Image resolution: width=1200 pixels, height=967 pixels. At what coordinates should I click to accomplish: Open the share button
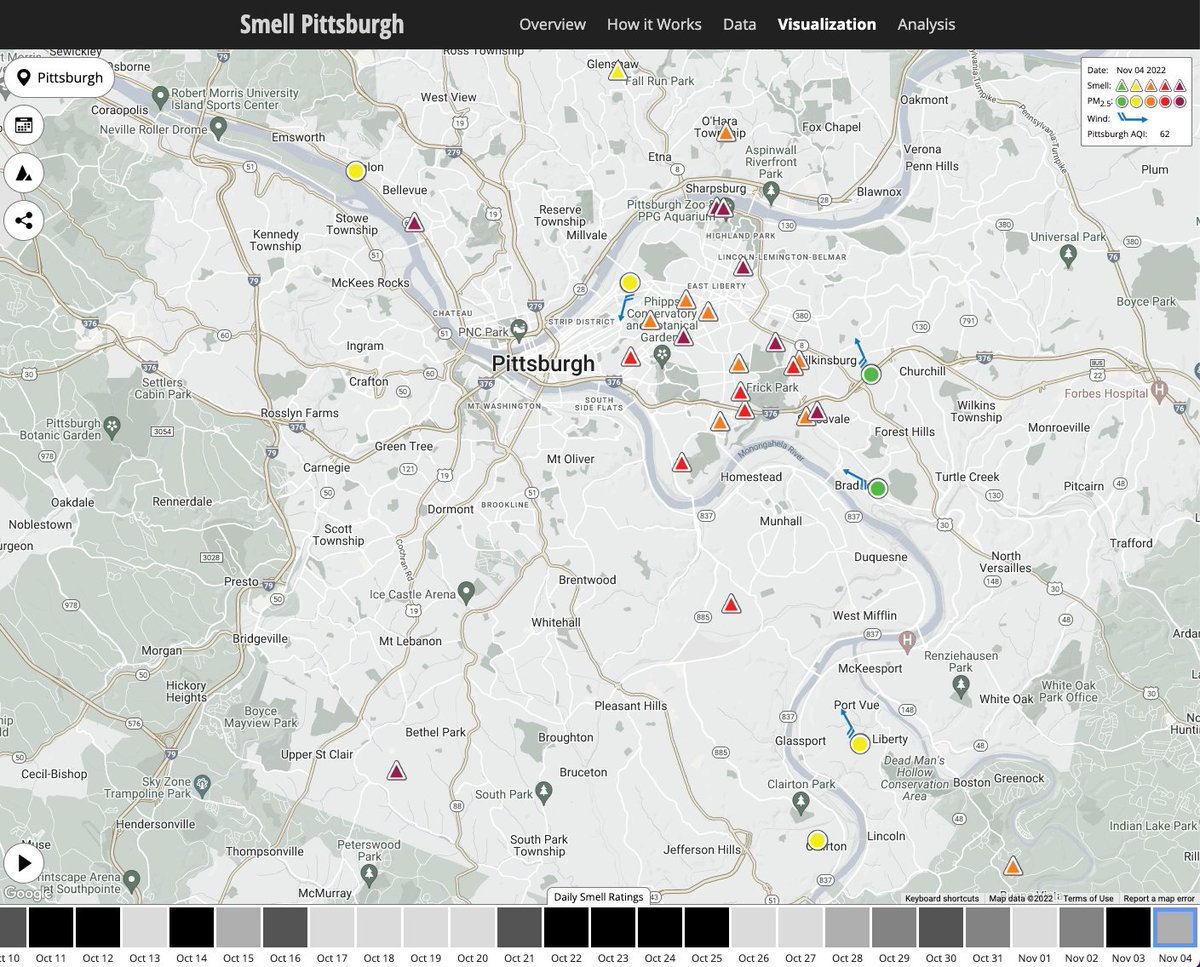(x=24, y=220)
